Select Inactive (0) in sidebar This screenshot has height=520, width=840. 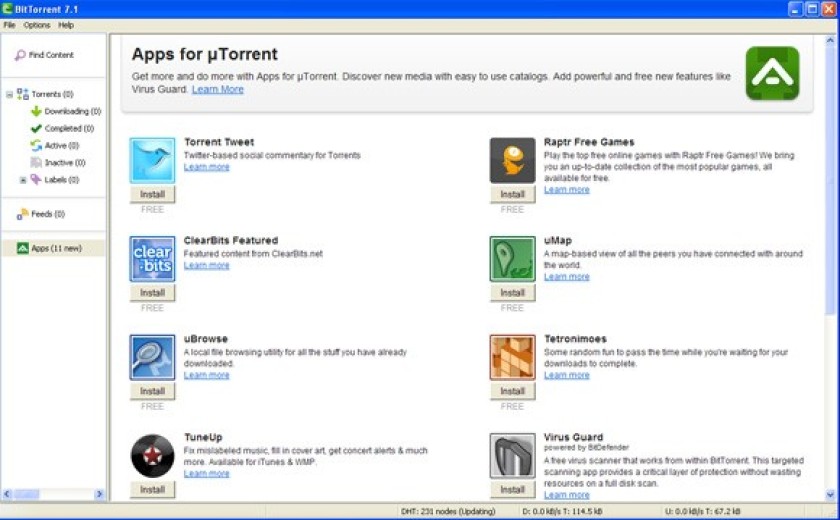[x=65, y=163]
